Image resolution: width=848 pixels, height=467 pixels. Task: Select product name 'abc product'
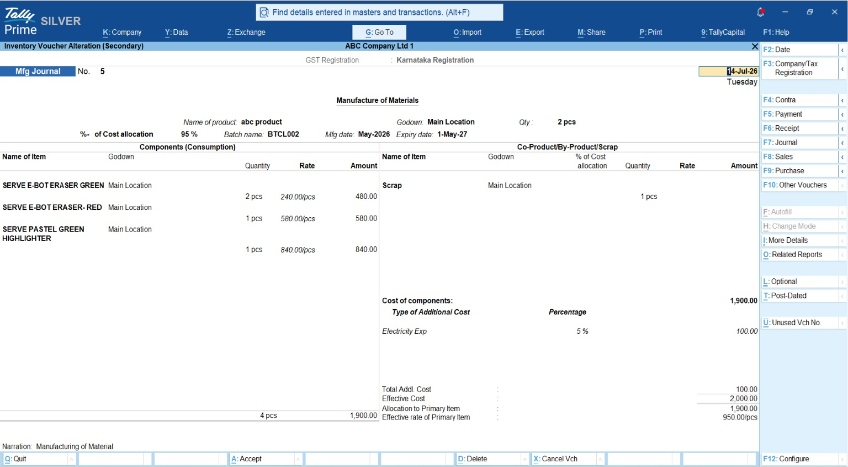pos(261,122)
